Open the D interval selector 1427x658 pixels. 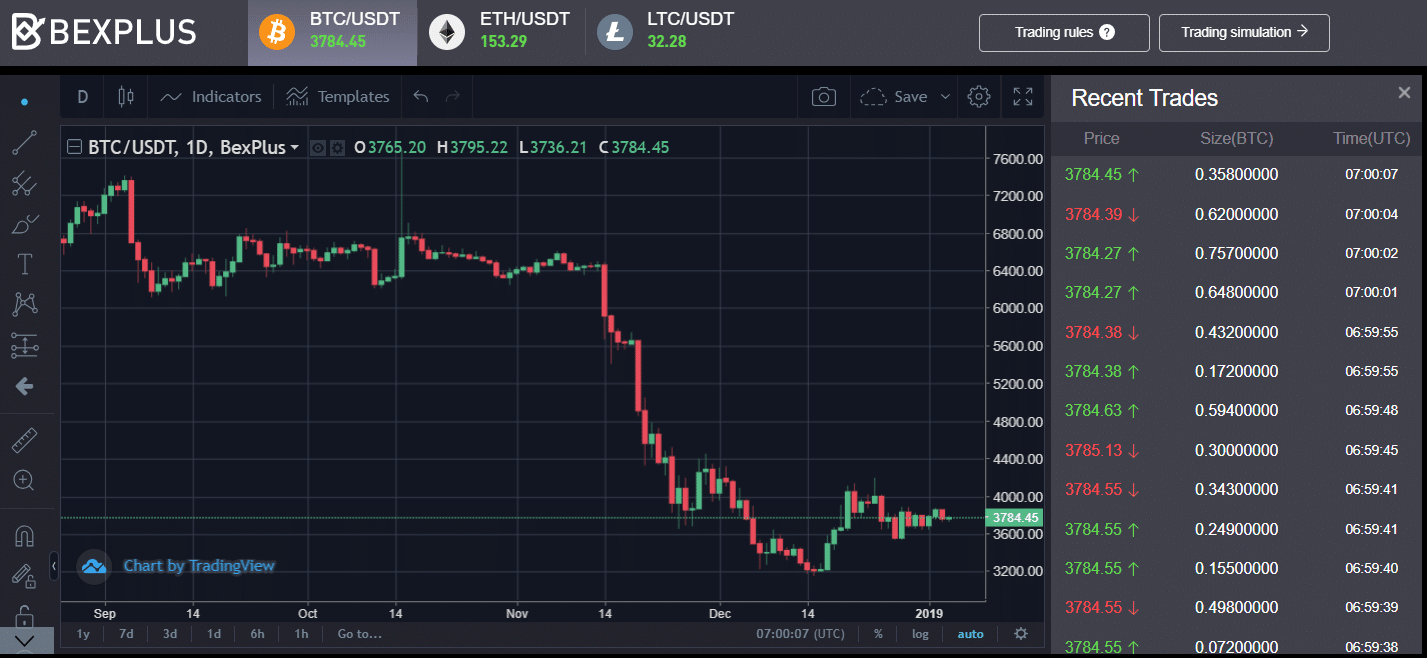point(83,97)
